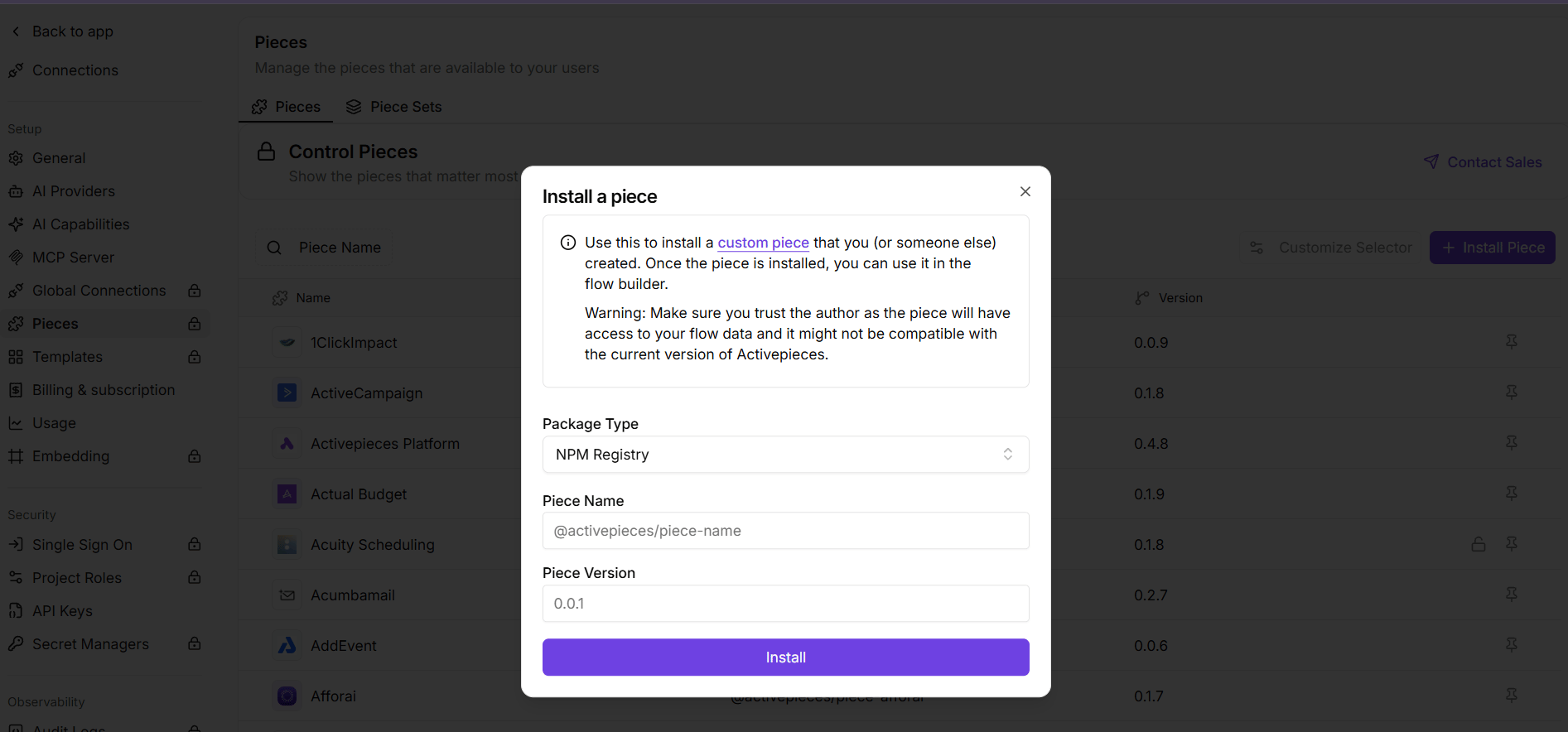Click the search magnifier icon
The image size is (1568, 732).
pyautogui.click(x=274, y=248)
